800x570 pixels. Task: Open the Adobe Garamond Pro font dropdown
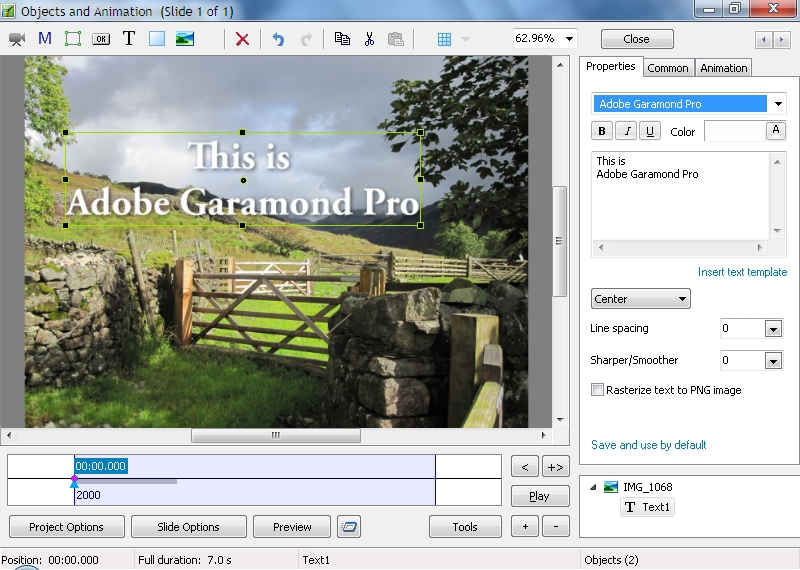pos(777,104)
